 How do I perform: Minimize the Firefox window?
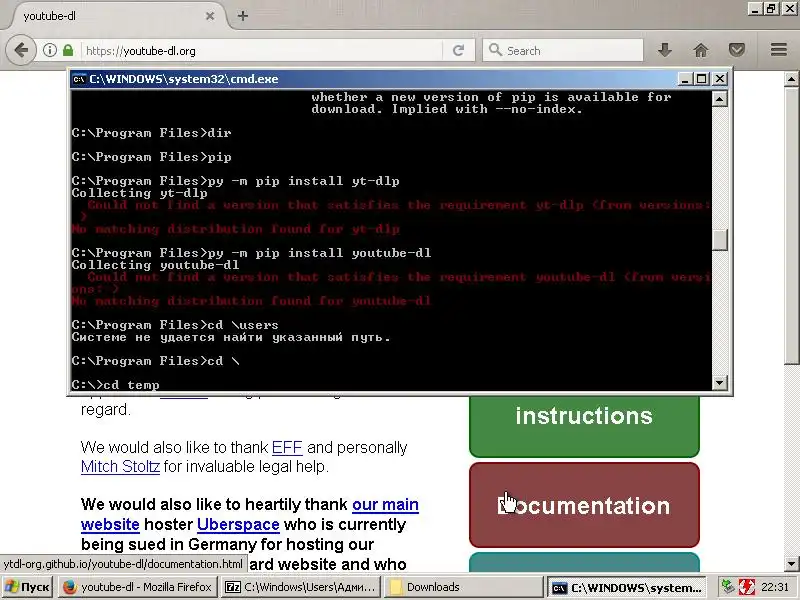click(755, 8)
